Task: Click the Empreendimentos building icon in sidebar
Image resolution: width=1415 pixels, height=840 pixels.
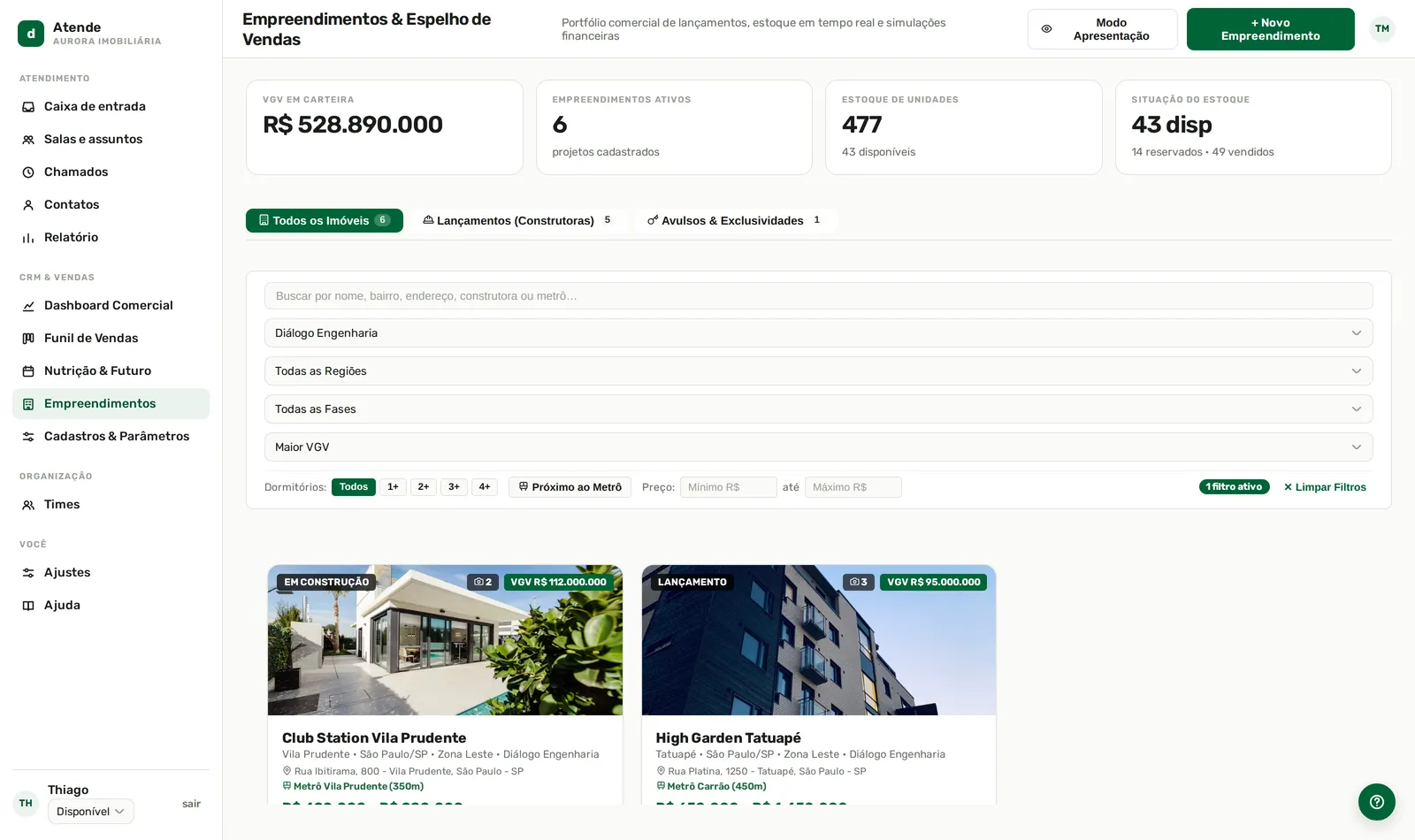Action: [x=28, y=404]
